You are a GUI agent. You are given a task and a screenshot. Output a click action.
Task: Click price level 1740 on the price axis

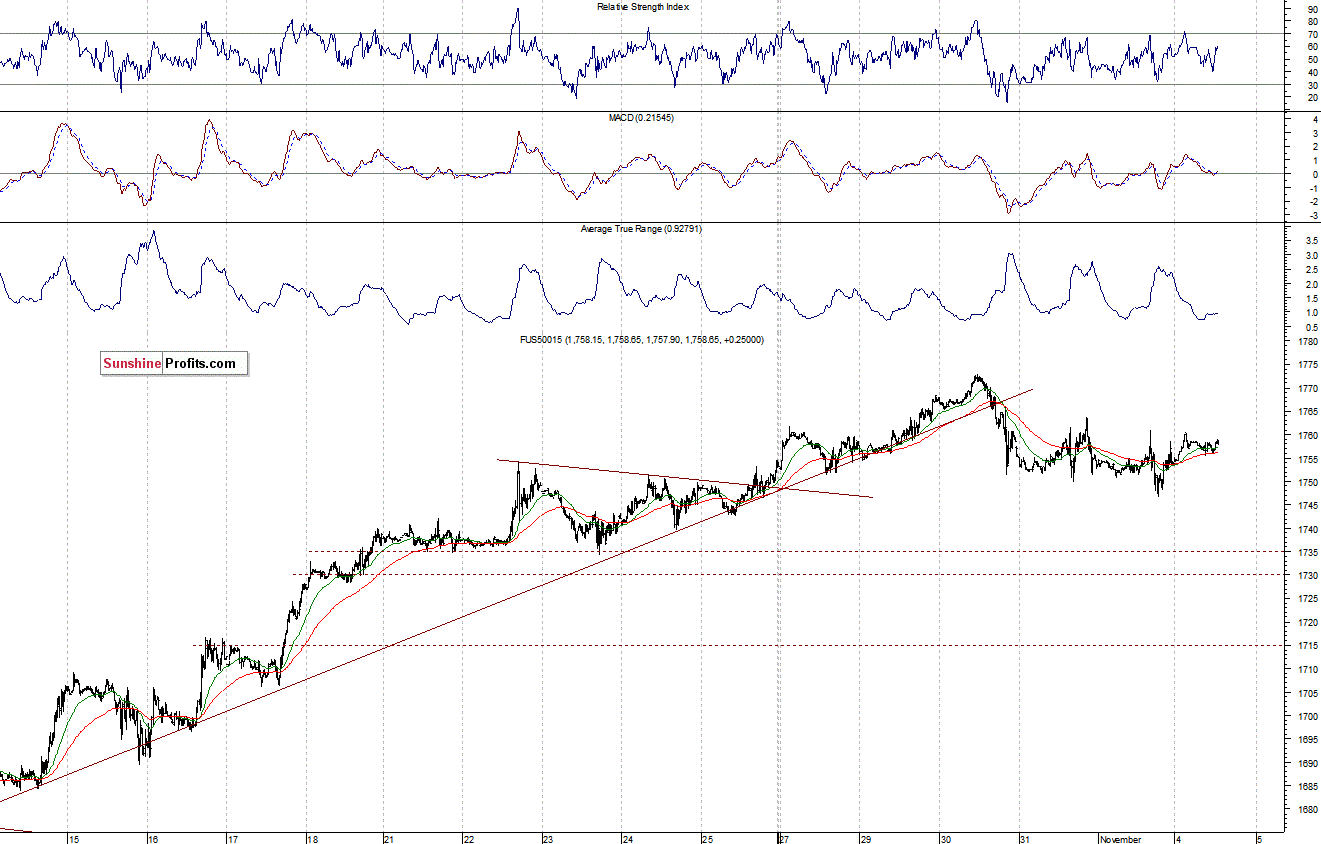click(x=1307, y=530)
